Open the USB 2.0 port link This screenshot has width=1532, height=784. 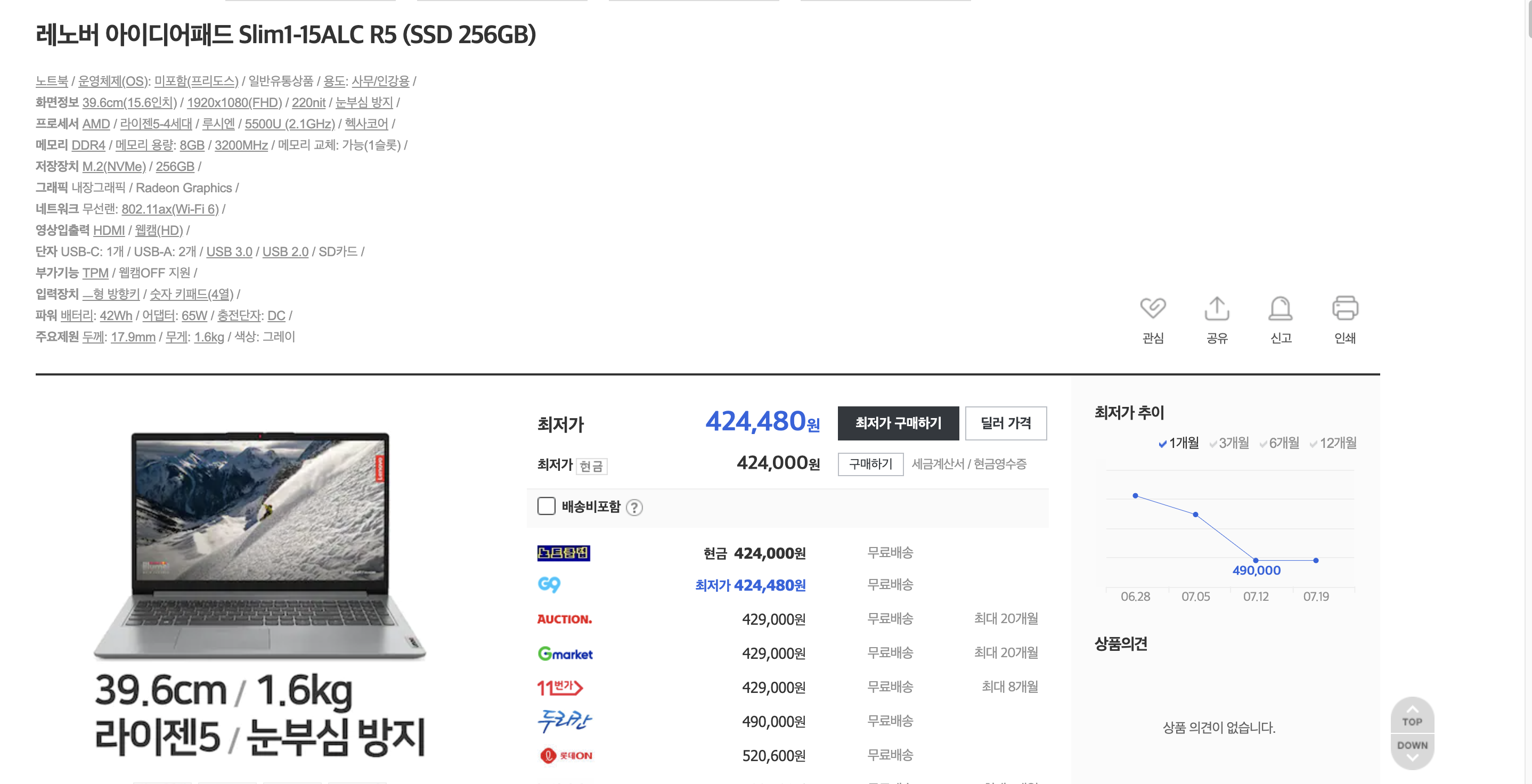[x=286, y=251]
